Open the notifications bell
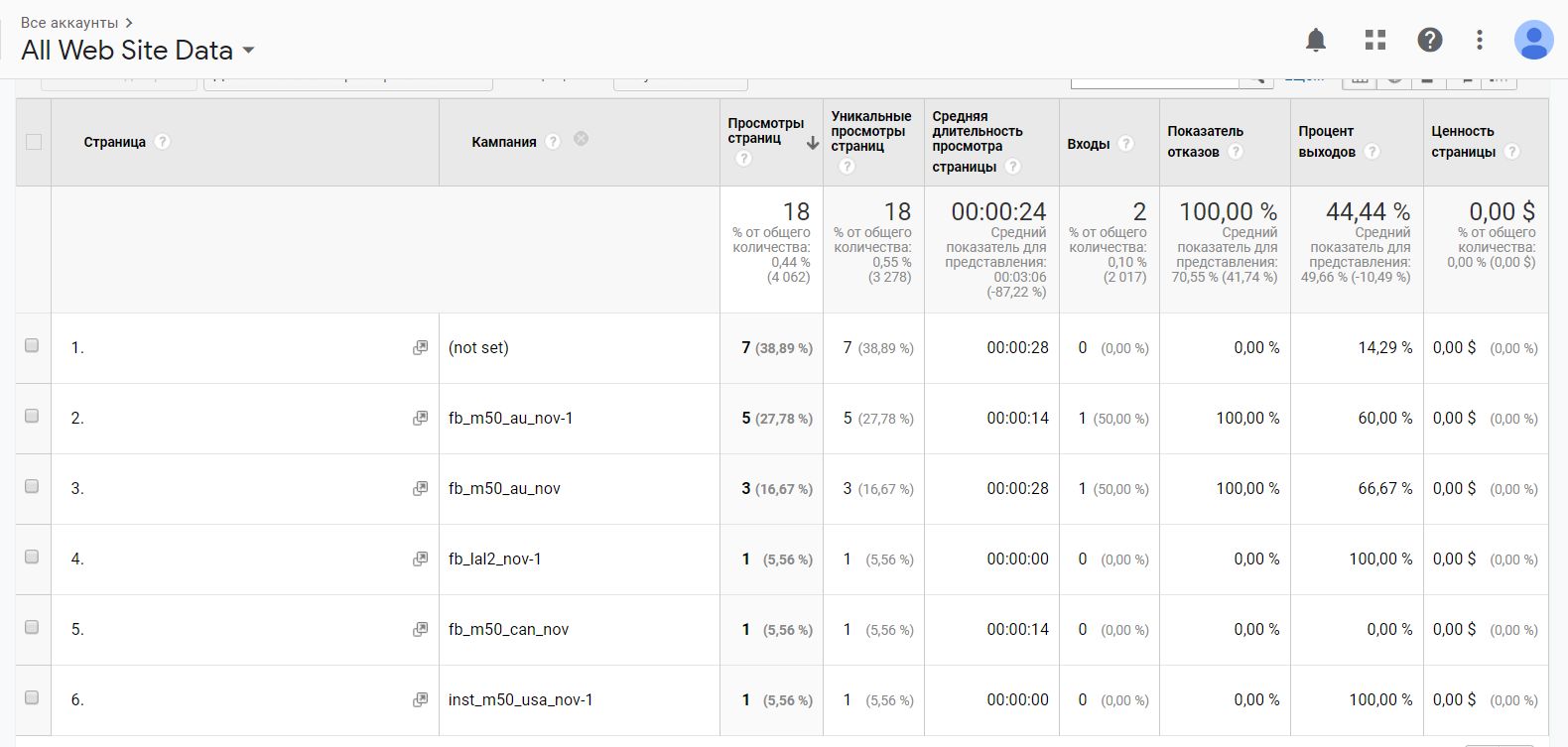This screenshot has height=747, width=1568. (1316, 40)
